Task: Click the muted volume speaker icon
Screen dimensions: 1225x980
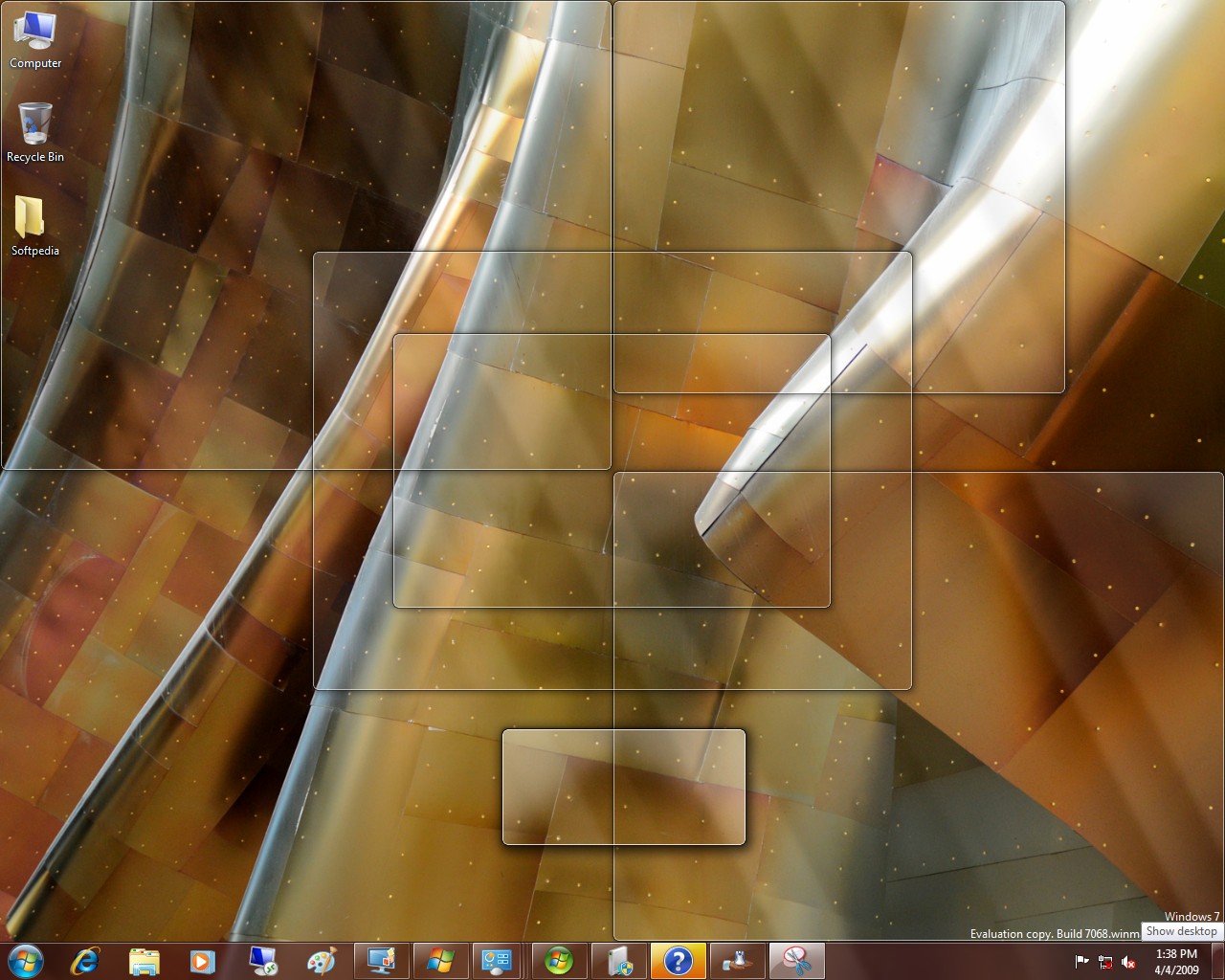Action: coord(1128,962)
